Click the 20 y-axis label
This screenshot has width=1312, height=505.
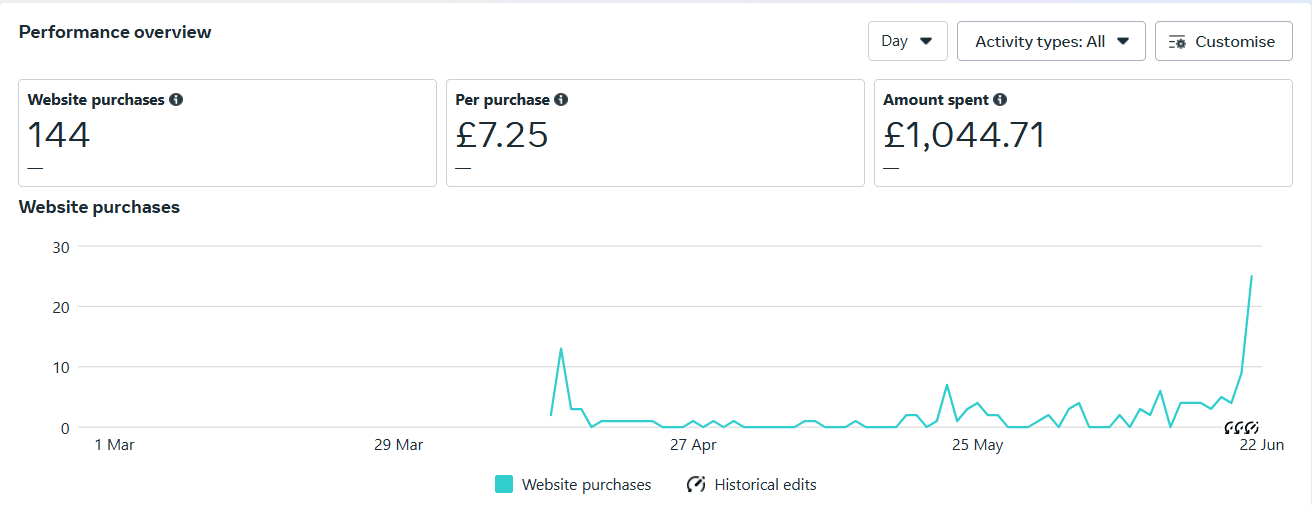61,306
